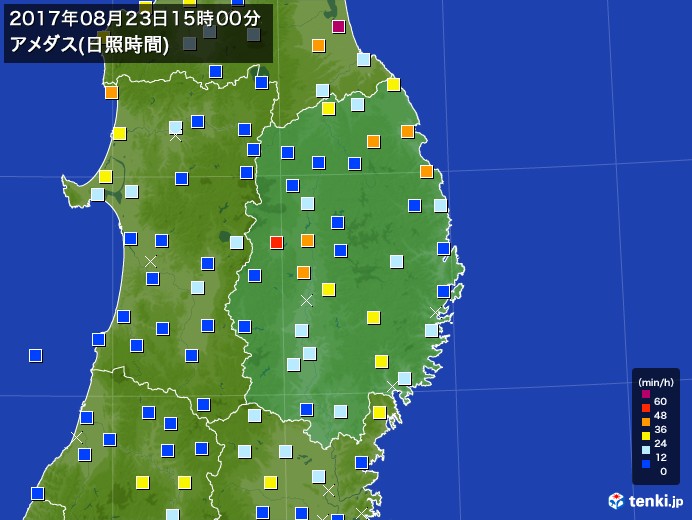Click the (min/h) legend unit label
The height and width of the screenshot is (520, 692).
[x=656, y=382]
